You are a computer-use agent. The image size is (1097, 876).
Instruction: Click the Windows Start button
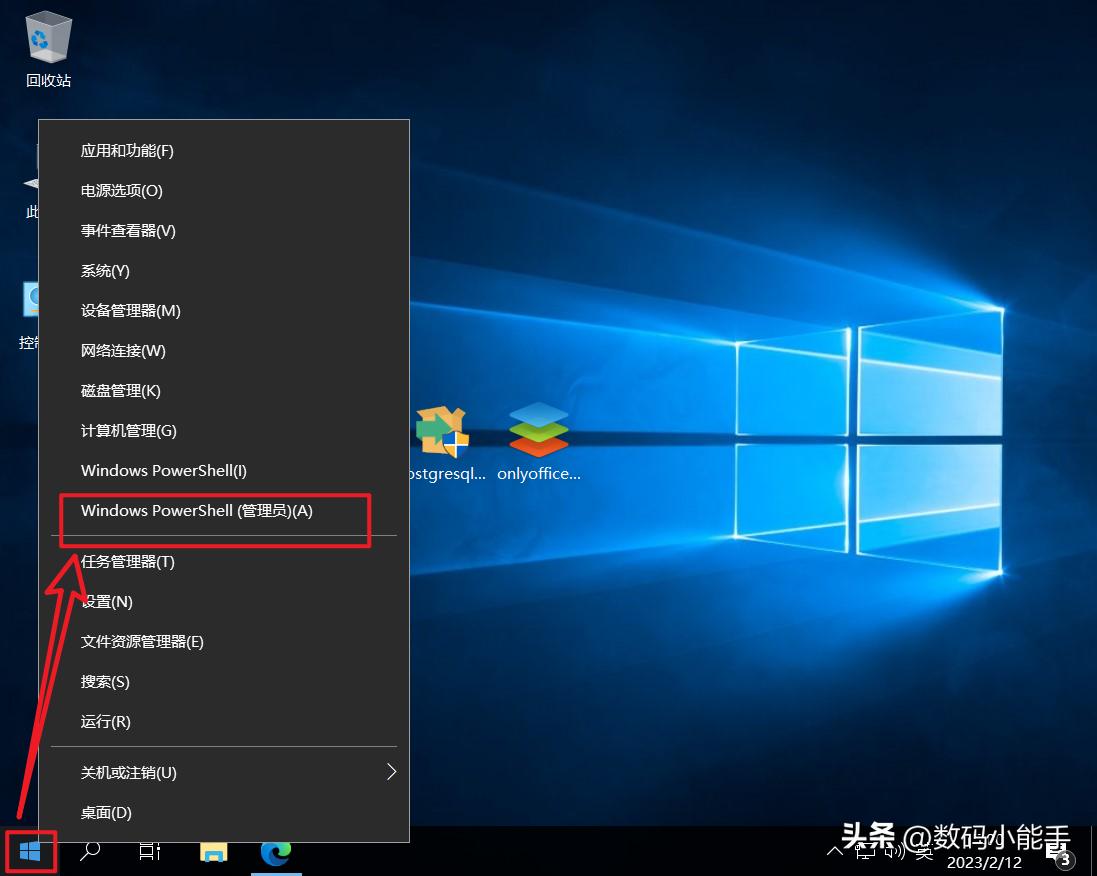(30, 852)
